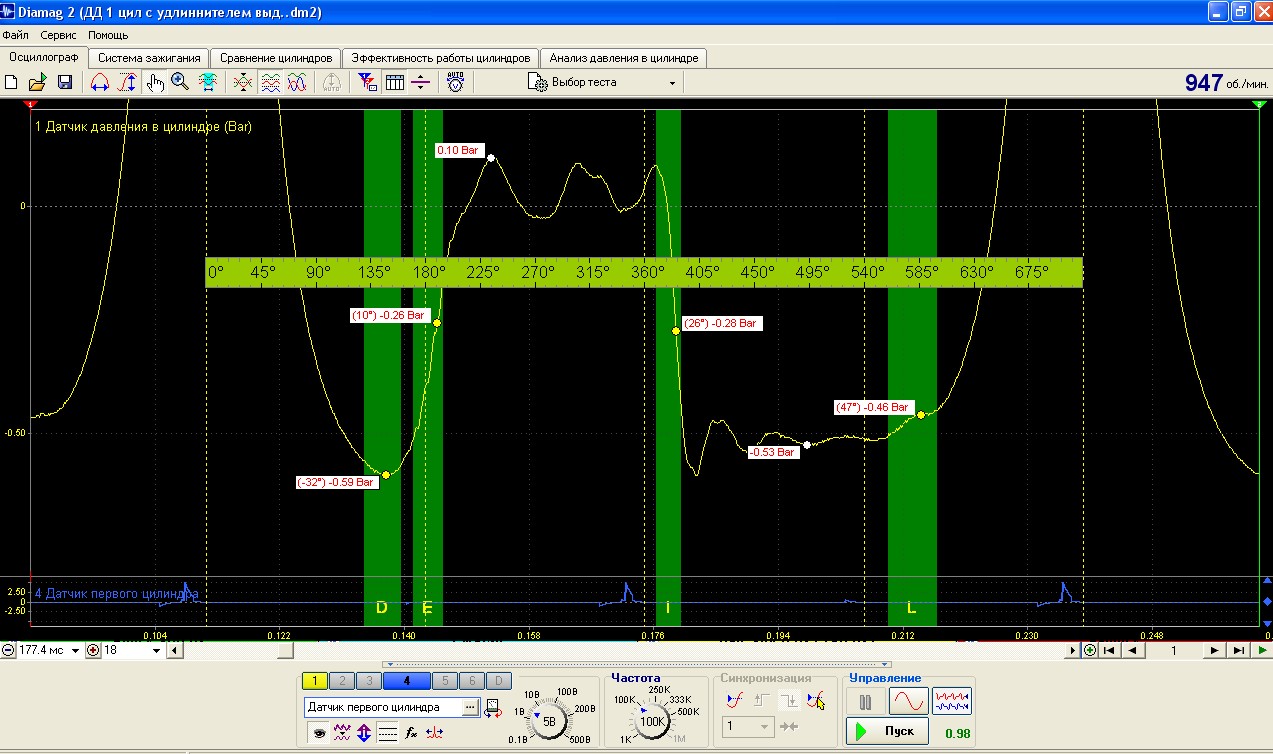Viewport: 1273px width, 754px height.
Task: Toggle the stacked waveforms view icon
Action: coord(270,83)
